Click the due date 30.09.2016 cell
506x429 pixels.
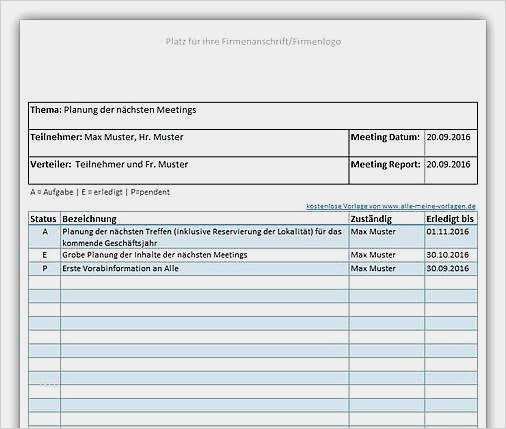[x=451, y=269]
